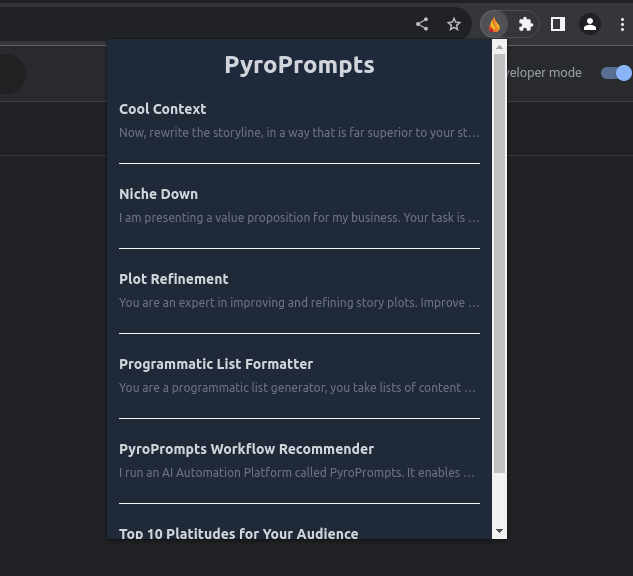This screenshot has height=576, width=633.
Task: Choose the Plot Refinement prompt
Action: 174,279
